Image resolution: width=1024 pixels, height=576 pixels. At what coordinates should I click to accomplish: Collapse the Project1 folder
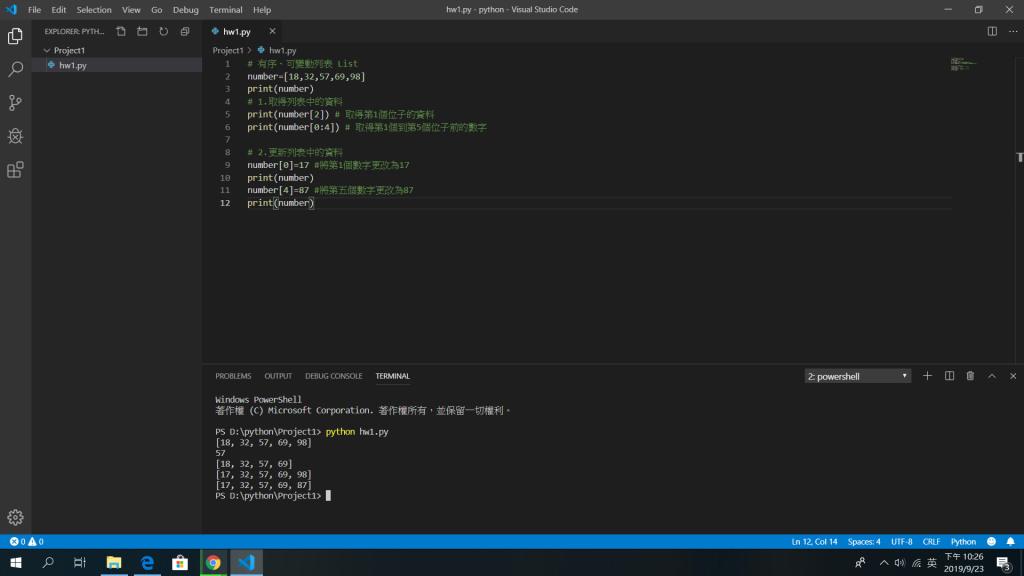tap(47, 50)
